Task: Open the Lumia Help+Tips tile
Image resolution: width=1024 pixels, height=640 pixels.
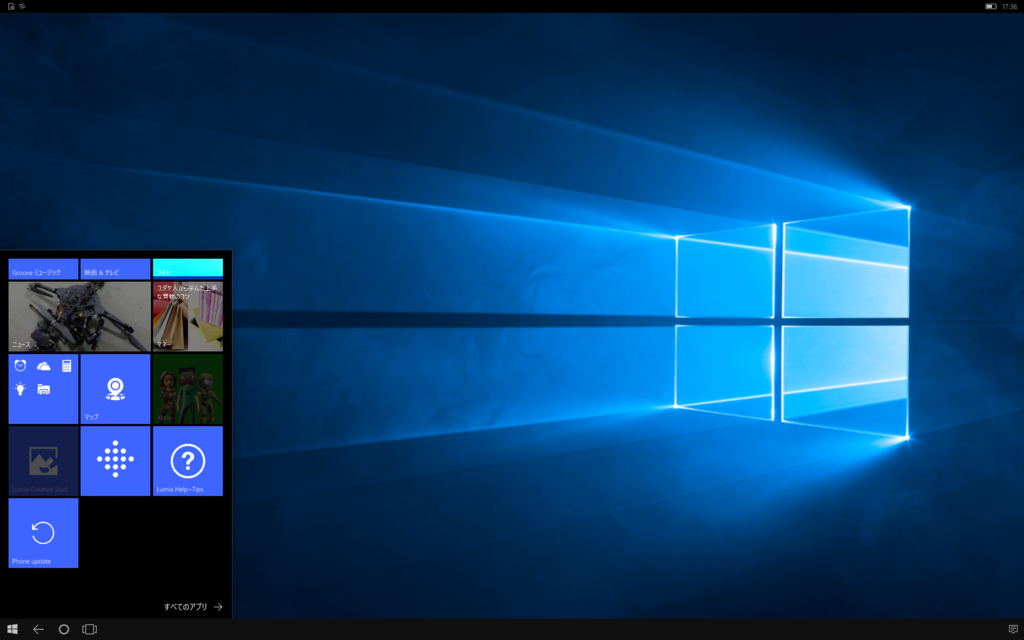Action: tap(188, 461)
